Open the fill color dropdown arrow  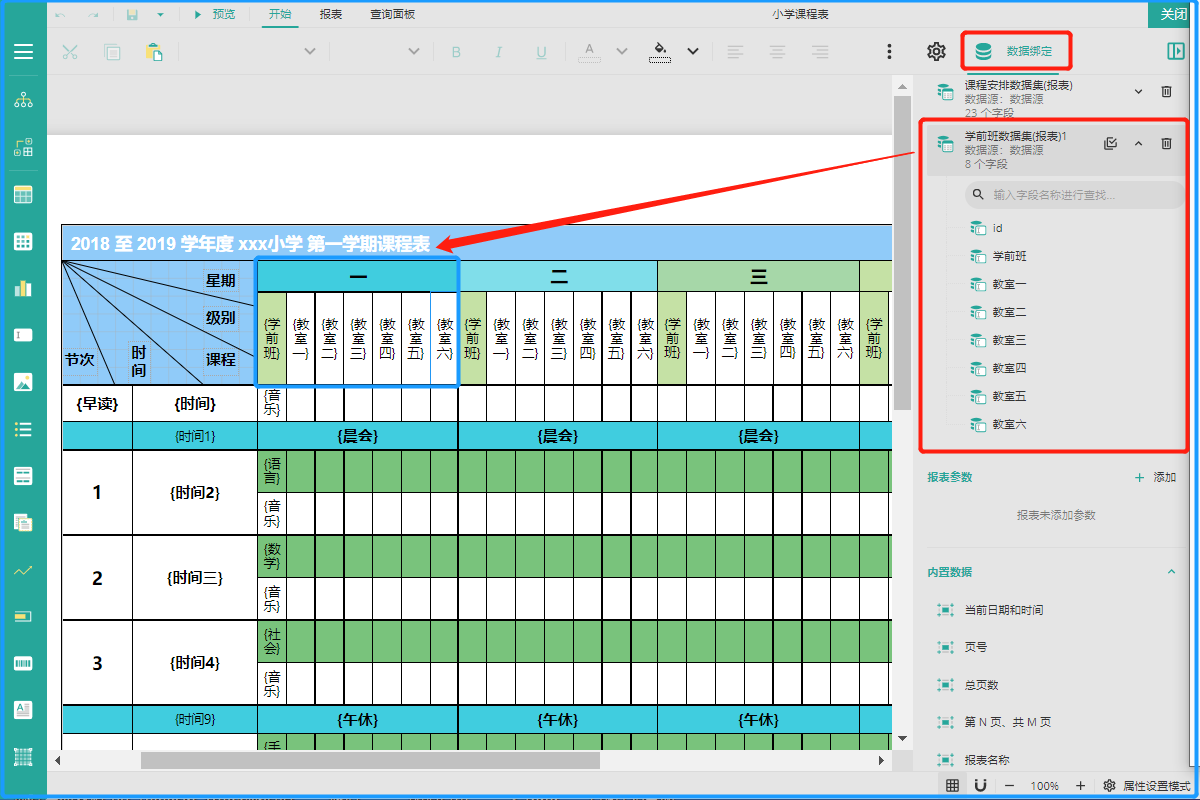point(692,52)
